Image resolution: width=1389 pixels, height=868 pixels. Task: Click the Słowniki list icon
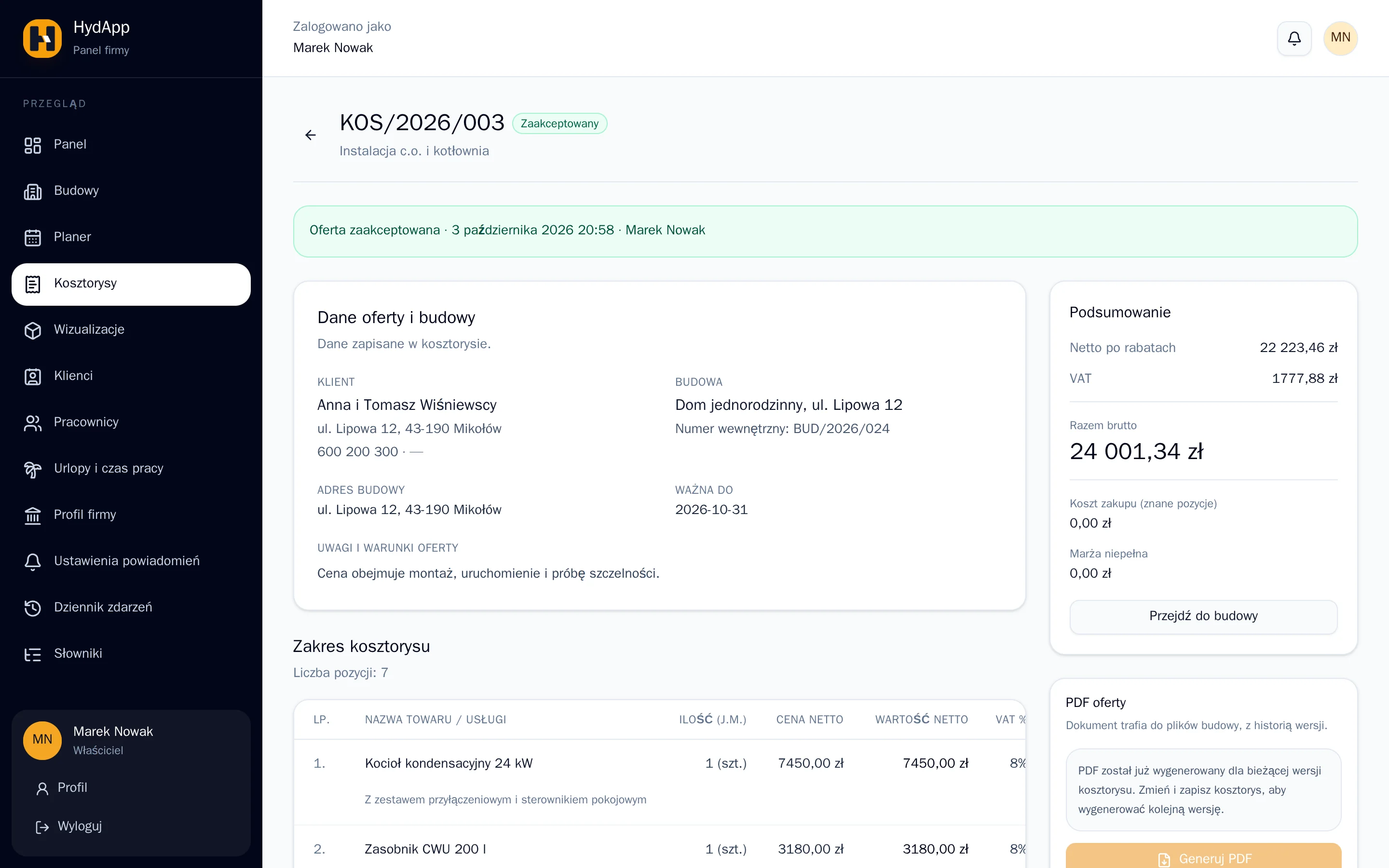33,654
